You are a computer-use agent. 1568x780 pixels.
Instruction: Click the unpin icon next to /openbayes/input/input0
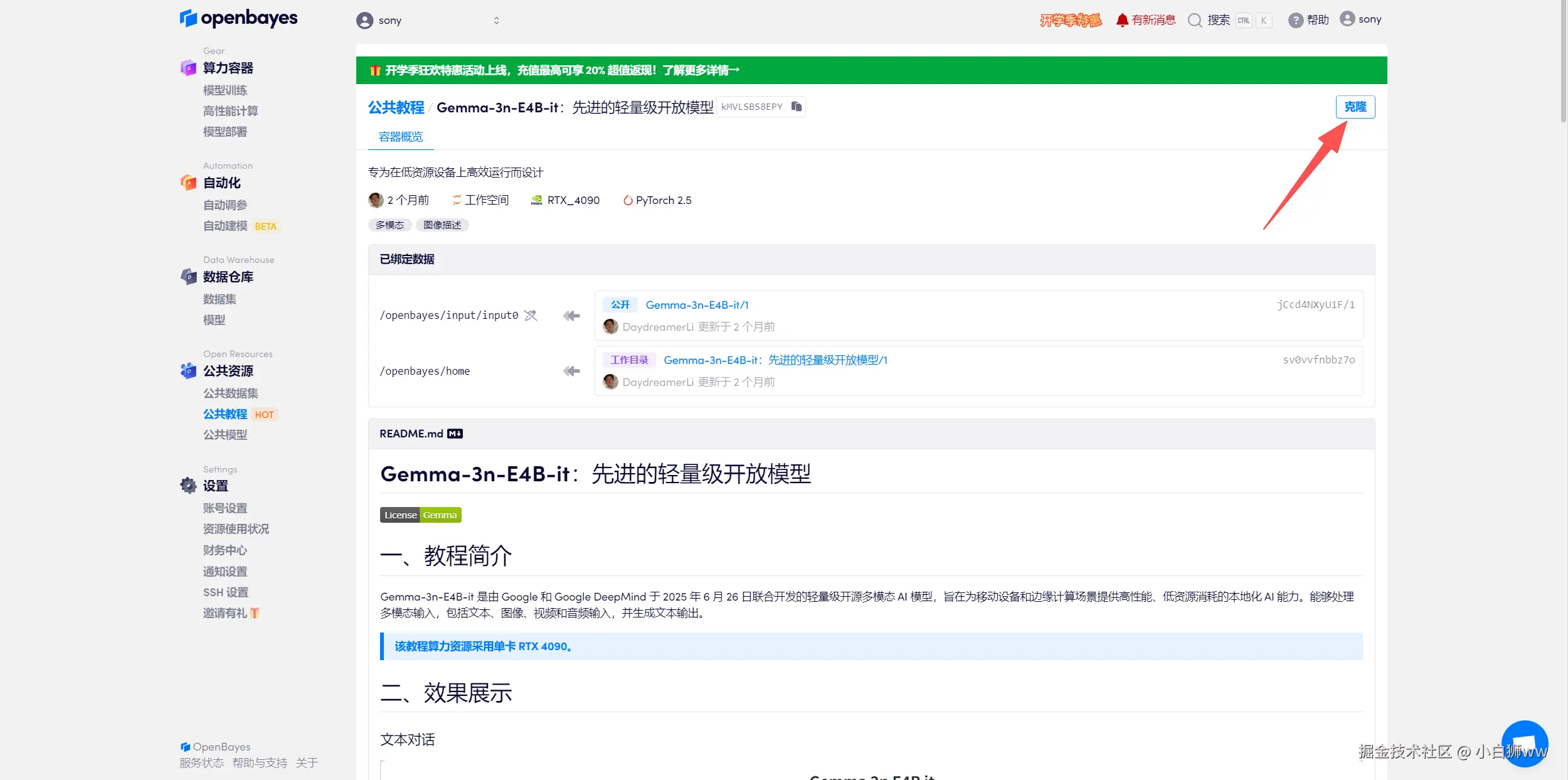(531, 315)
